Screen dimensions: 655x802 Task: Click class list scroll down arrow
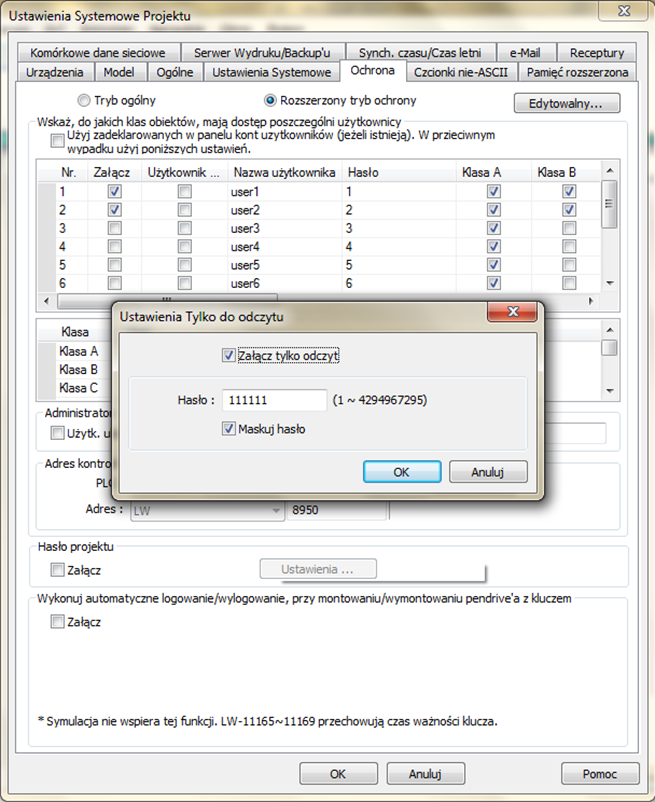[x=609, y=391]
